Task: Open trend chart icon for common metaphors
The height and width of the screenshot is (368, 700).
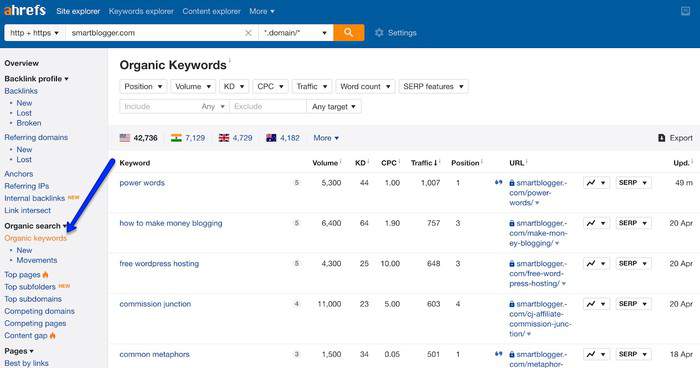Action: pyautogui.click(x=596, y=354)
